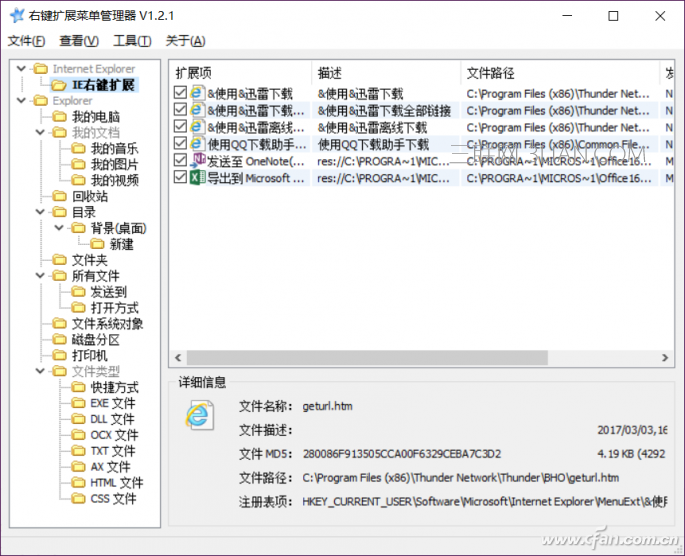The width and height of the screenshot is (685, 556).
Task: Open the 关于(A) menu
Action: 185,41
